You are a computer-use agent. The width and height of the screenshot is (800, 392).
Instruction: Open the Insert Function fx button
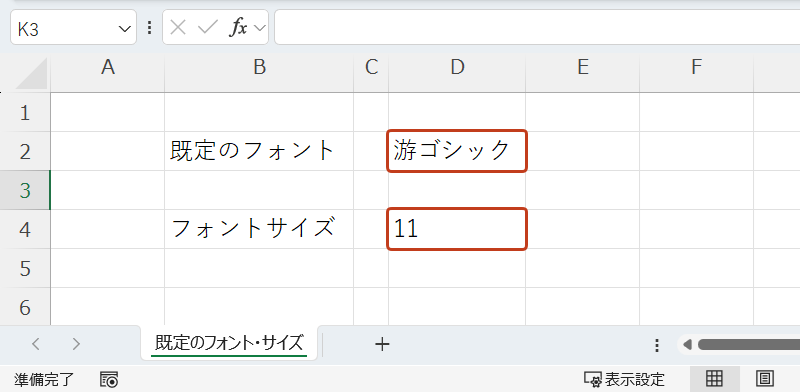pos(238,27)
